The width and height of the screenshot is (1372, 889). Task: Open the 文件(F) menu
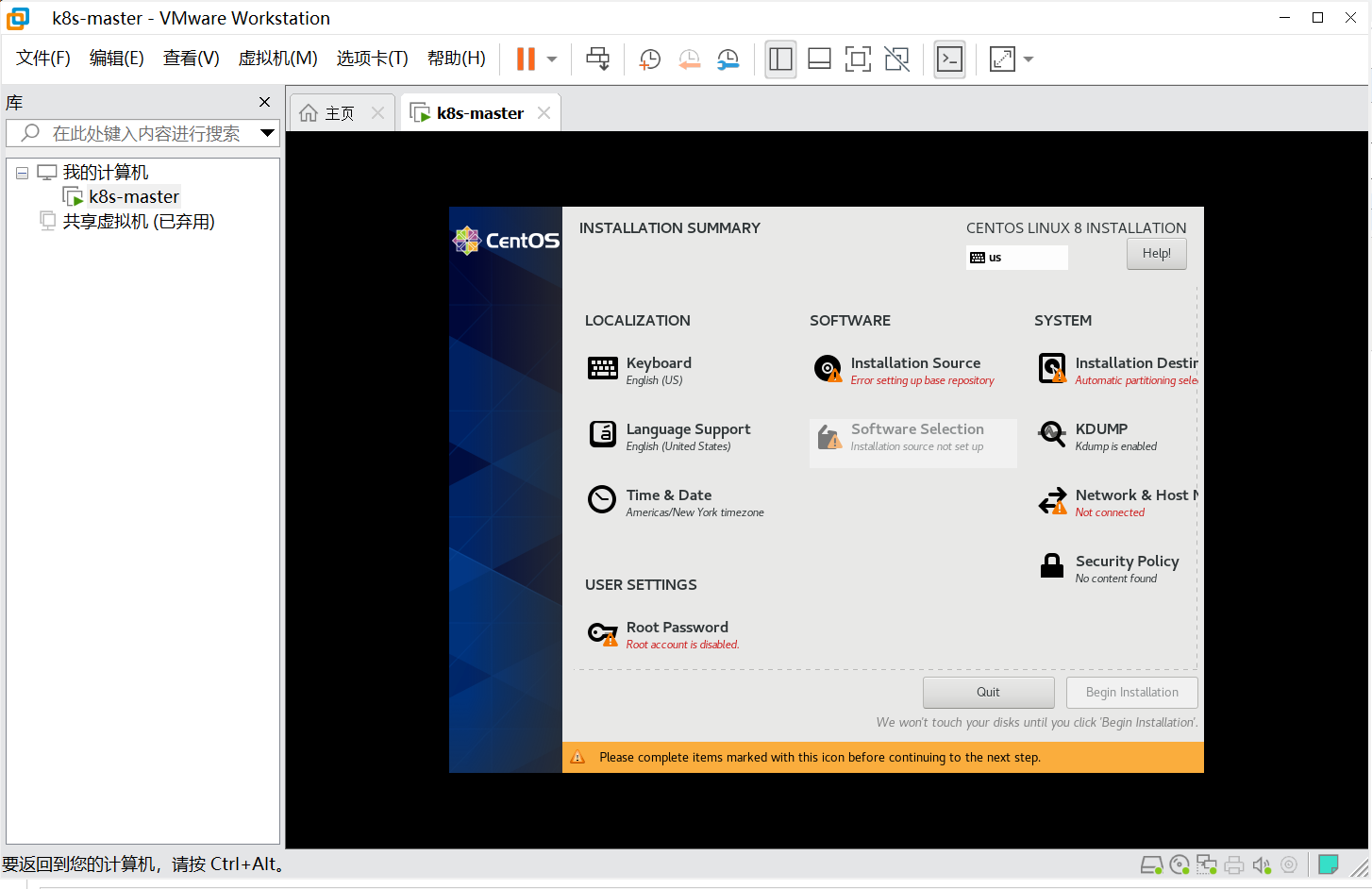coord(43,59)
